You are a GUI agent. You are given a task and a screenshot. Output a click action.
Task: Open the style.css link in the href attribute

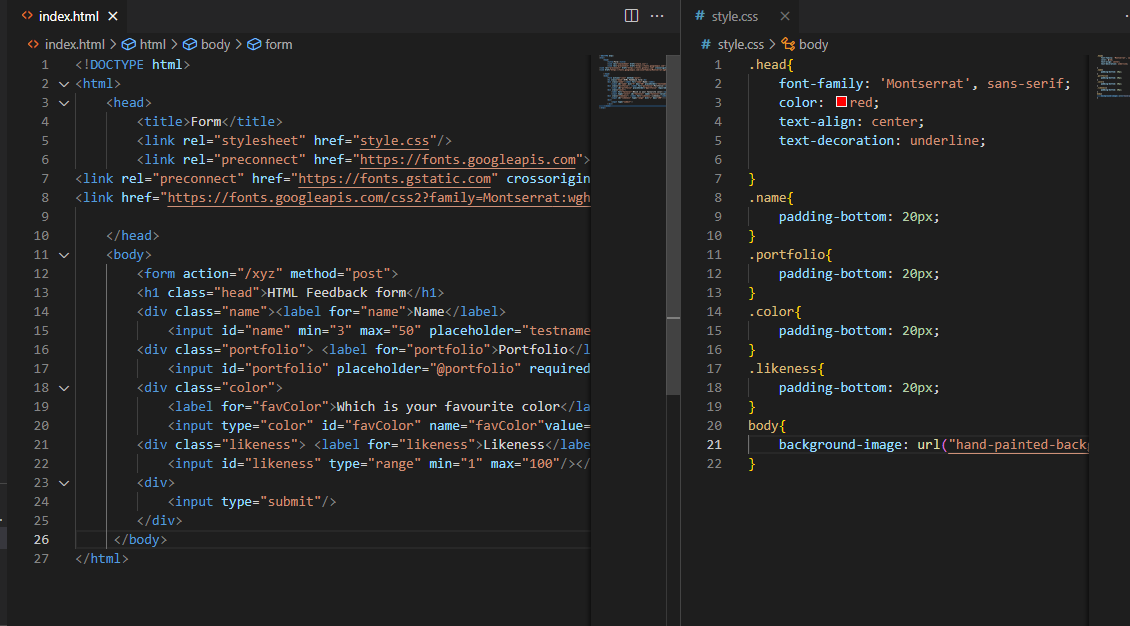point(394,140)
